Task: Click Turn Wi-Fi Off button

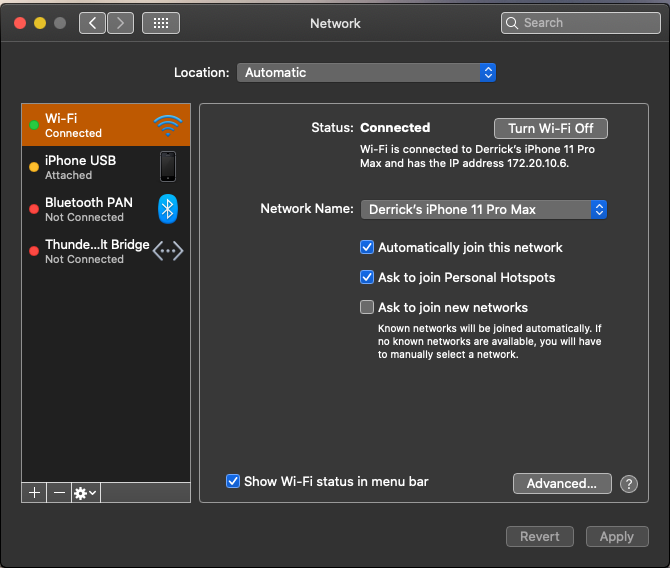Action: coord(550,128)
